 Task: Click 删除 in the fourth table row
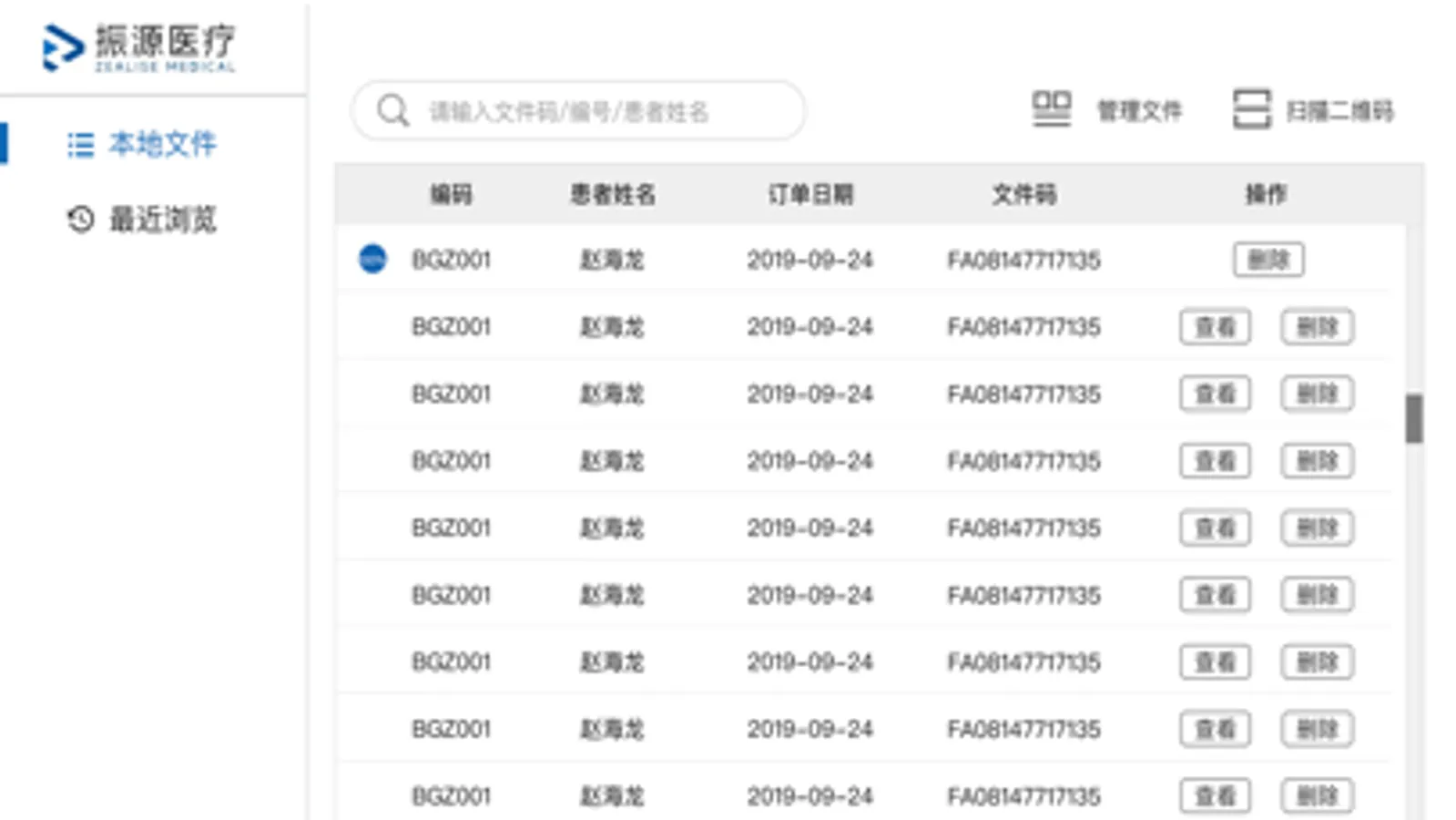pos(1317,461)
